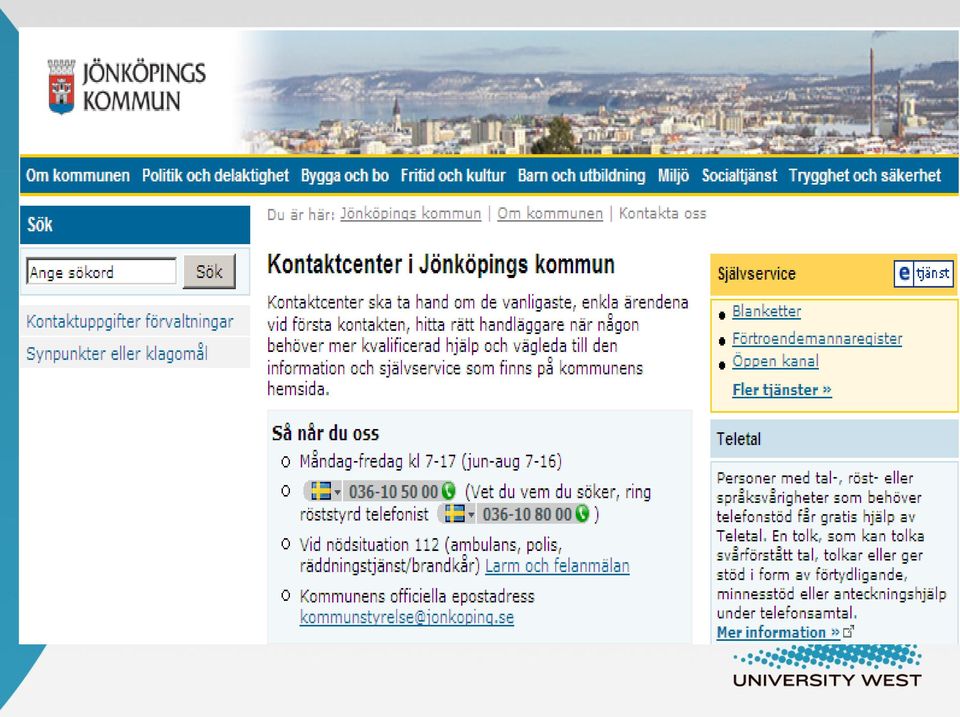This screenshot has height=717, width=960.
Task: Click the Självservice panel heading
Action: [757, 274]
